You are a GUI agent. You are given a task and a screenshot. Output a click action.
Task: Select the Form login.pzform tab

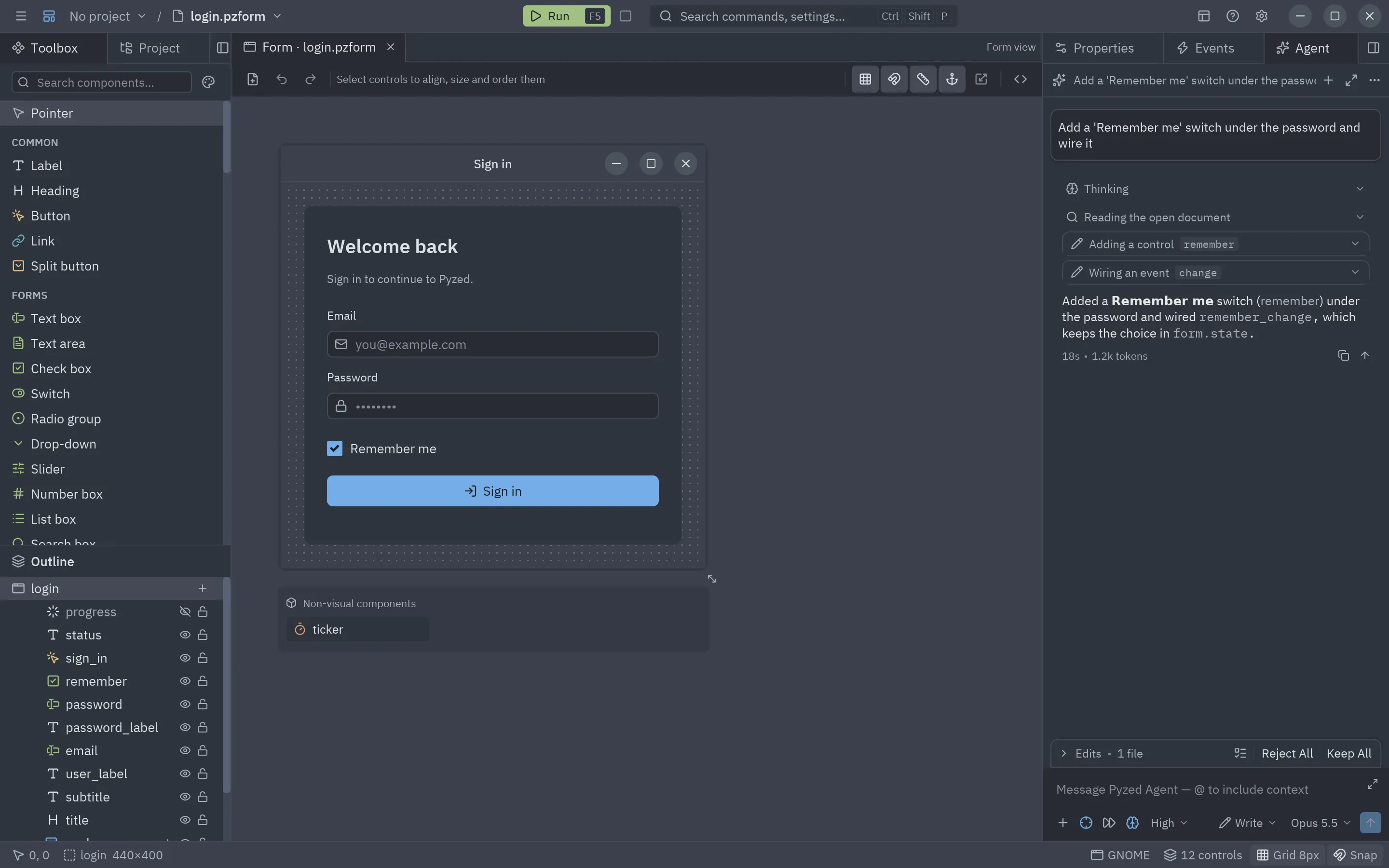pyautogui.click(x=318, y=47)
